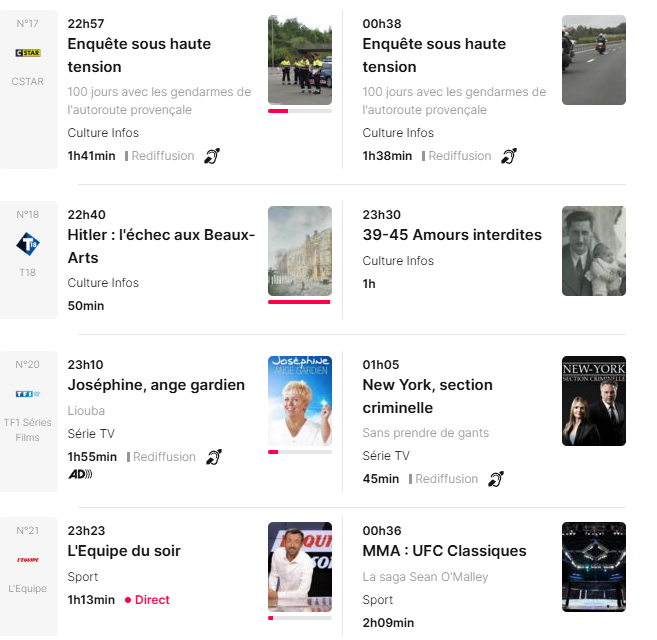The width and height of the screenshot is (657, 640).
Task: Click hearing-impaired icon on 00h38 Enquête program
Action: pos(509,156)
